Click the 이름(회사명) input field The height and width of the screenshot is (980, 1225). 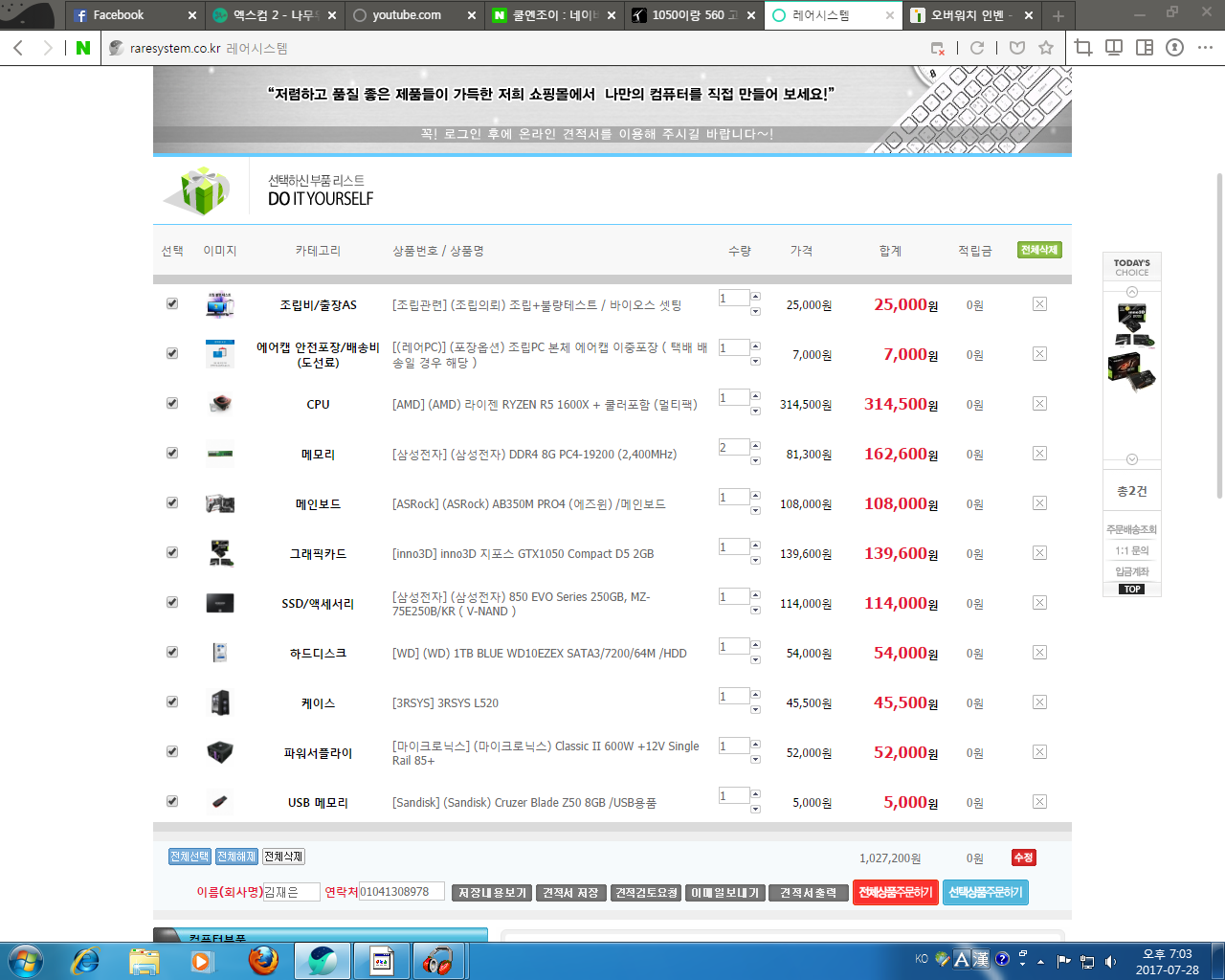point(292,892)
